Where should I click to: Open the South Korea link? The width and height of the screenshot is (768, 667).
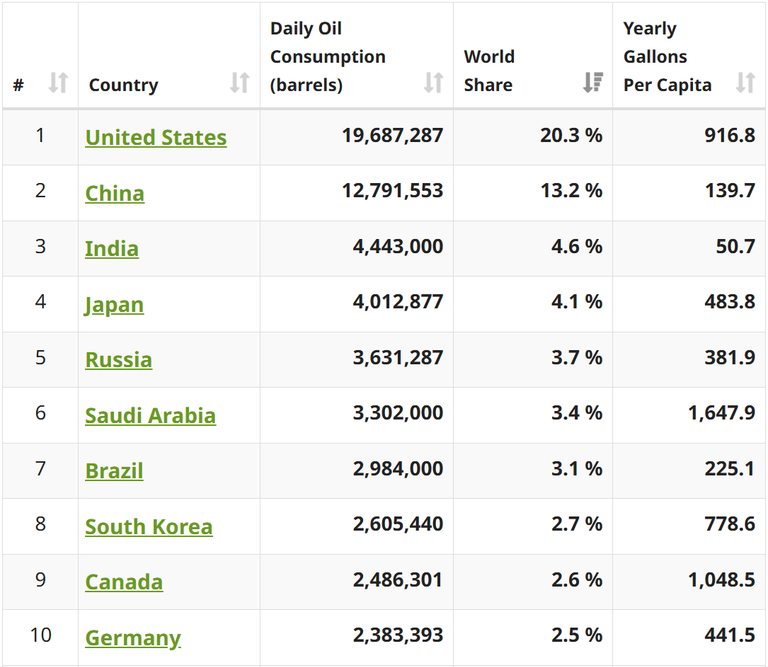click(149, 526)
